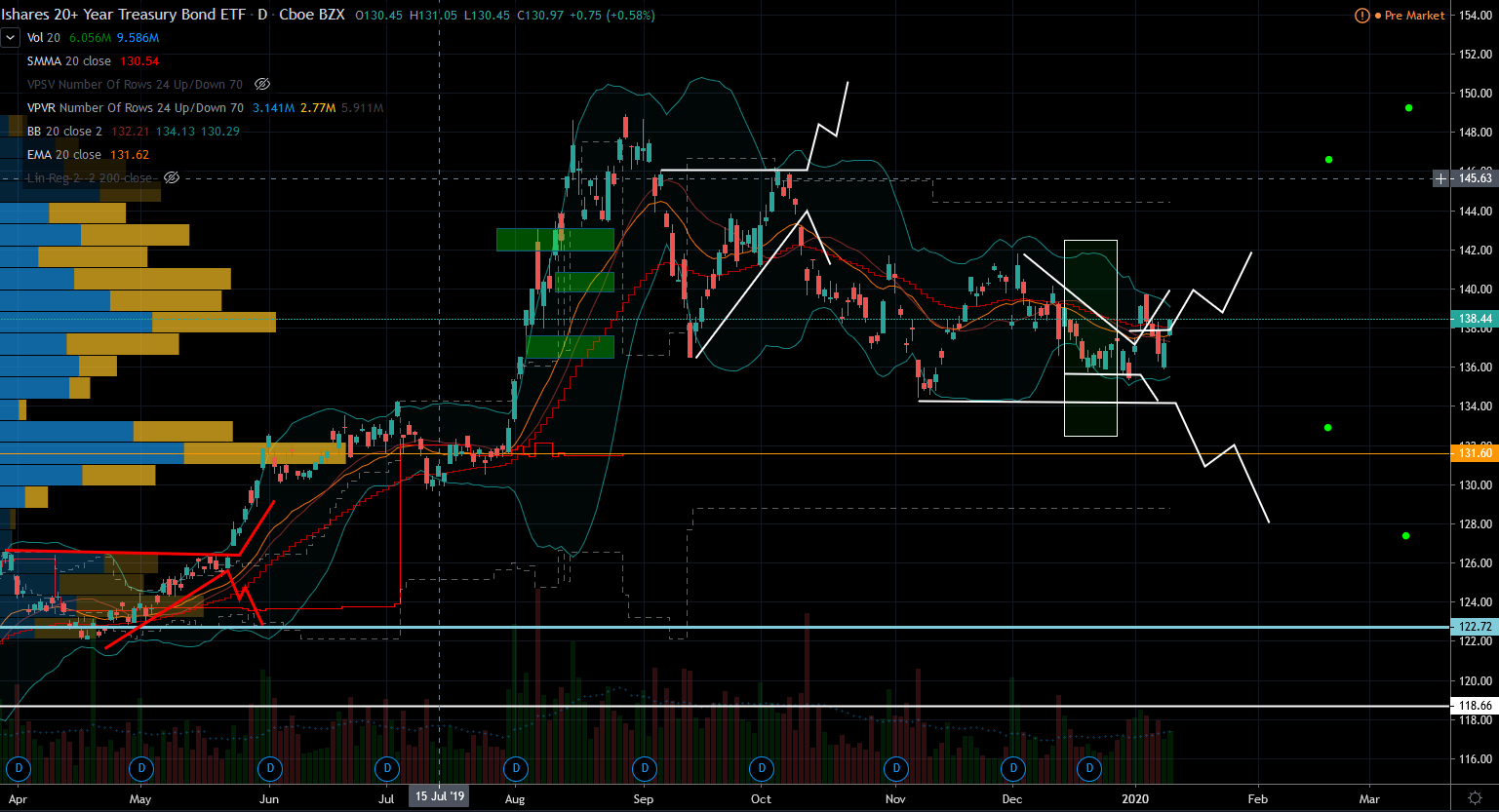The height and width of the screenshot is (812, 1499).
Task: Select the tall green rectangle drawing near December
Action: click(1090, 337)
